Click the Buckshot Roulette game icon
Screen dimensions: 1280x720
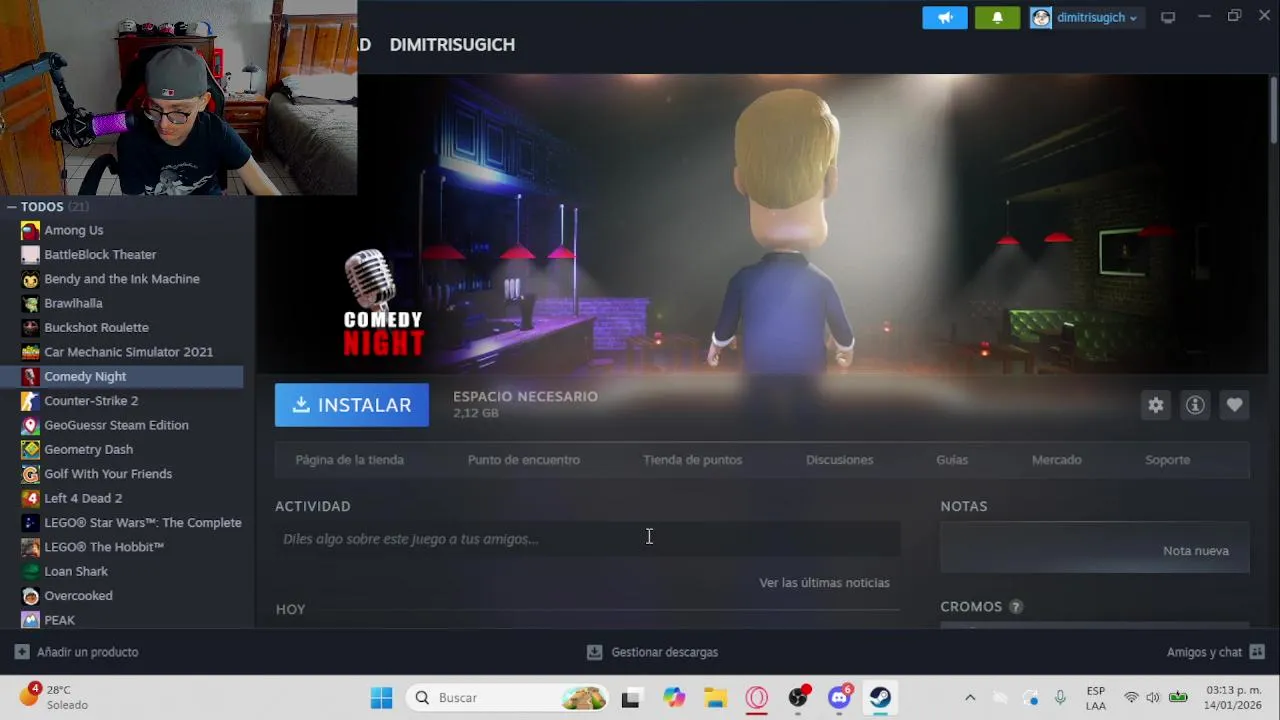[x=31, y=328]
